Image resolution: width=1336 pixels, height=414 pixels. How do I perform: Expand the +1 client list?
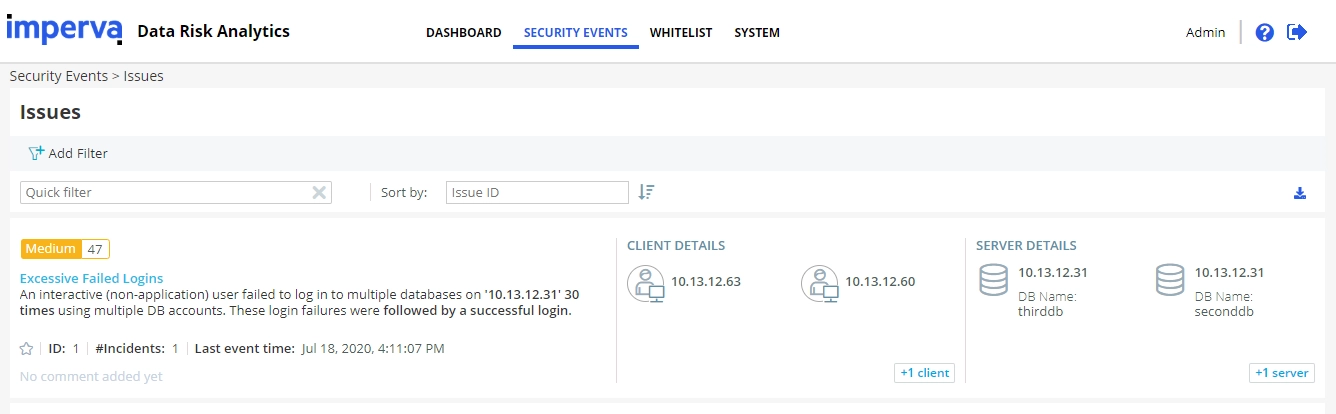point(925,373)
